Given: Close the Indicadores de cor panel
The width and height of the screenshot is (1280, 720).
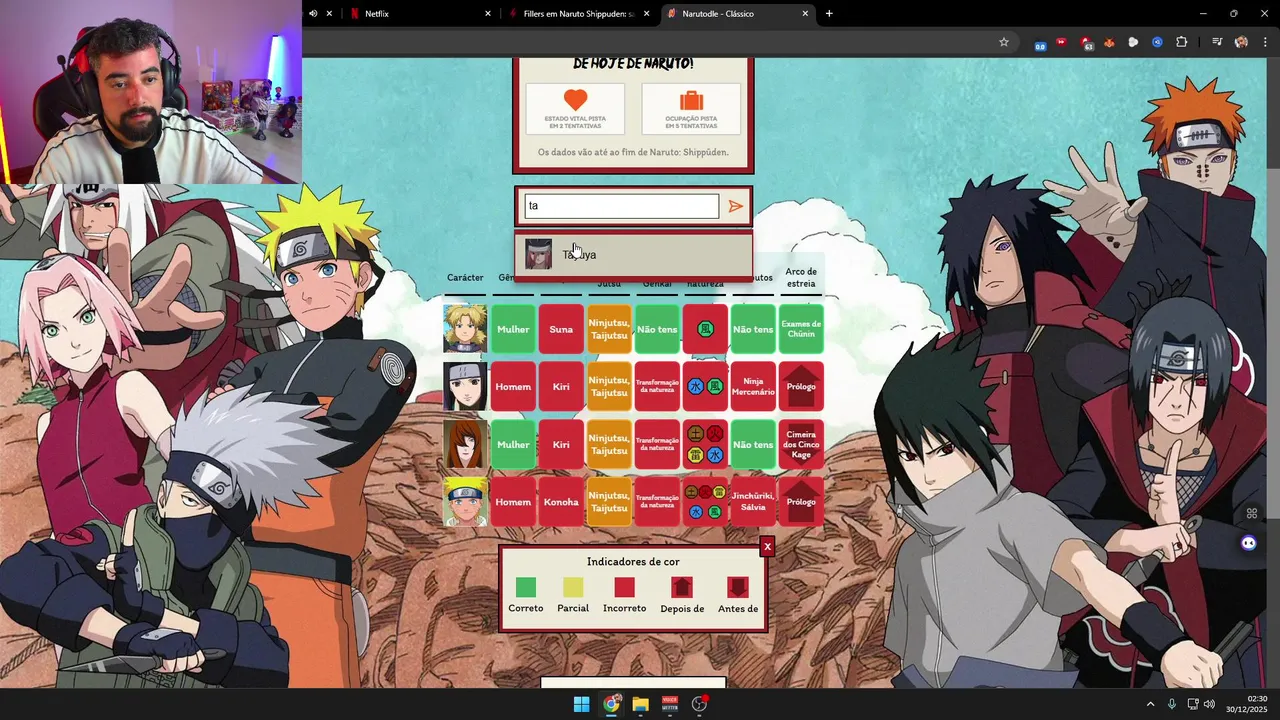Looking at the screenshot, I should pyautogui.click(x=767, y=546).
